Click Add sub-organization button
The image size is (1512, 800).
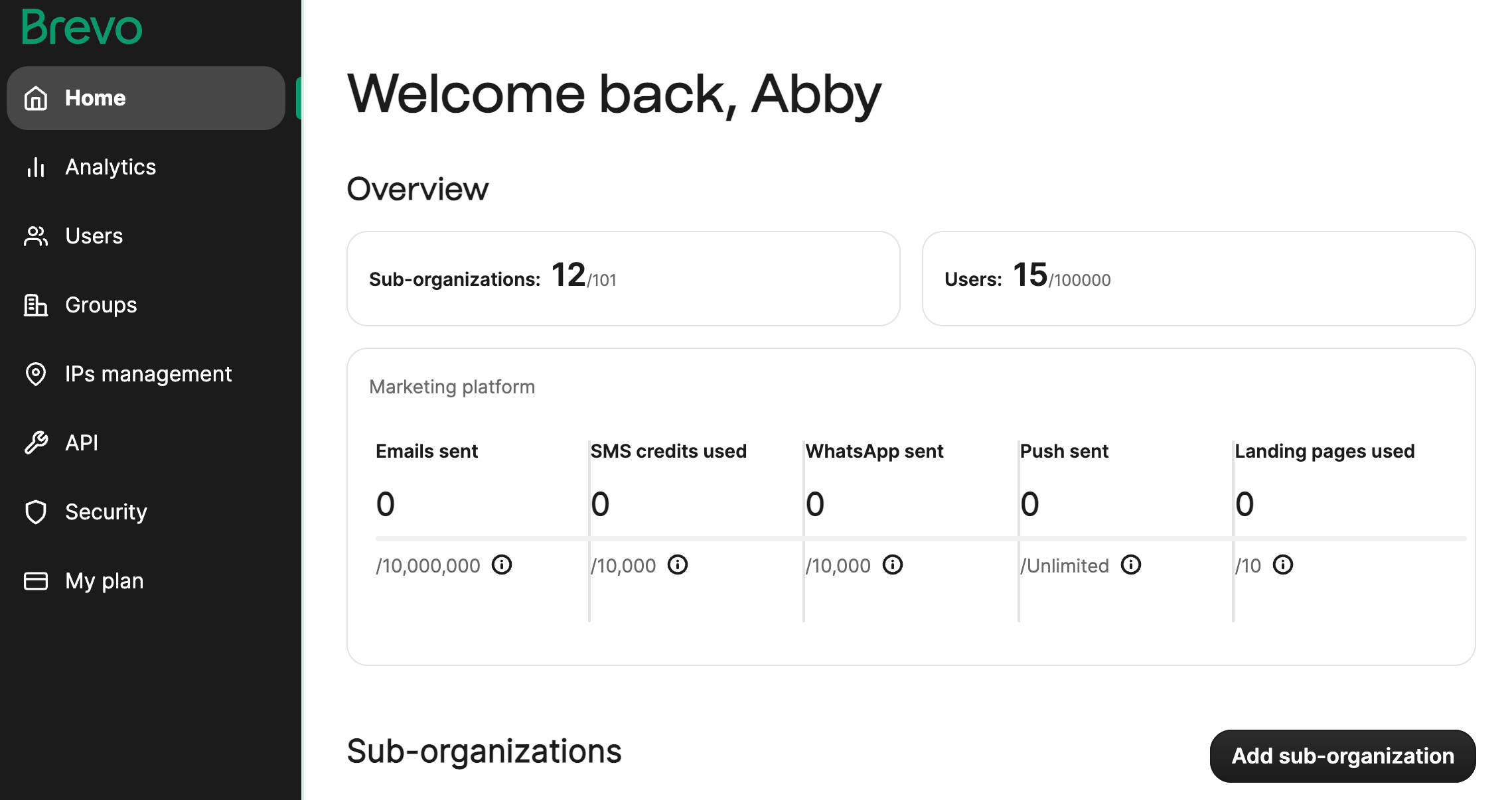coord(1342,756)
